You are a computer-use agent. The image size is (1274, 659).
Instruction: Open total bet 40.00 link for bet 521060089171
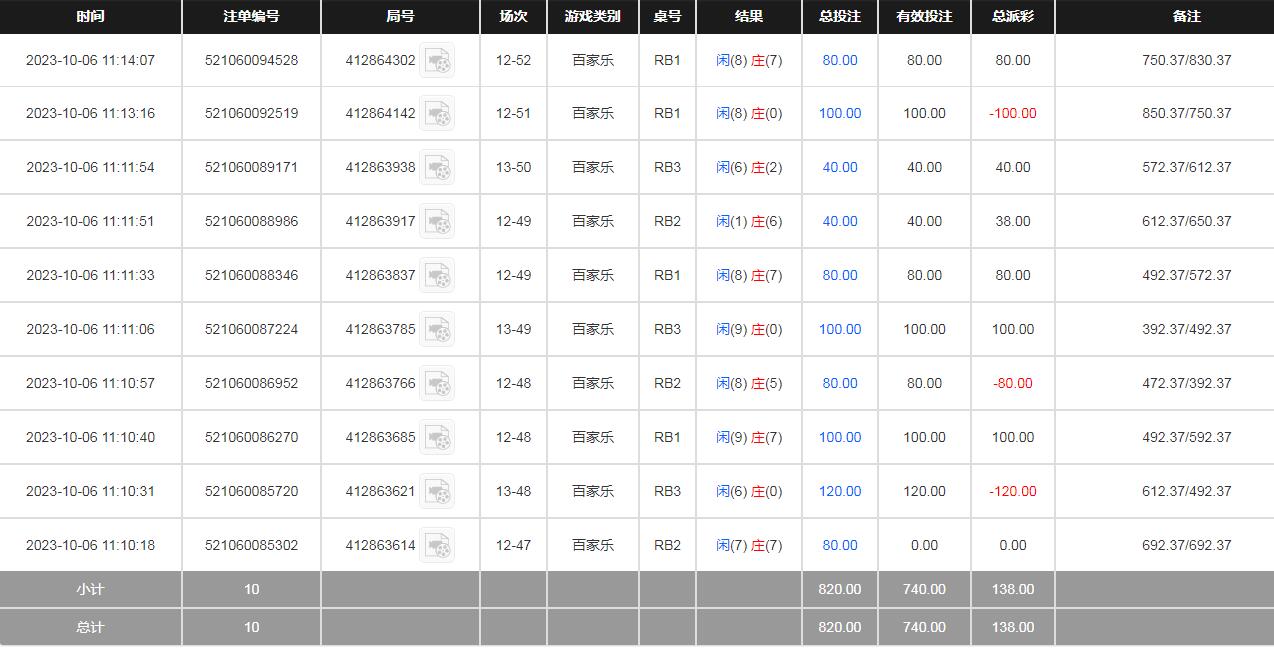point(840,167)
